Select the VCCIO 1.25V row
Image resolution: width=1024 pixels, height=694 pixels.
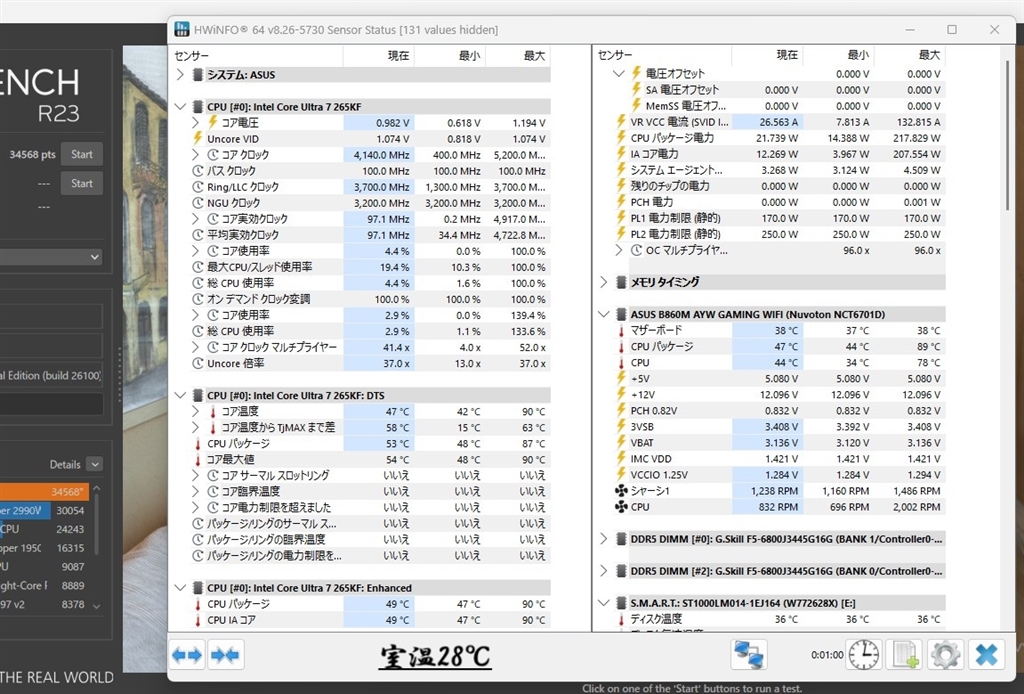coord(778,475)
